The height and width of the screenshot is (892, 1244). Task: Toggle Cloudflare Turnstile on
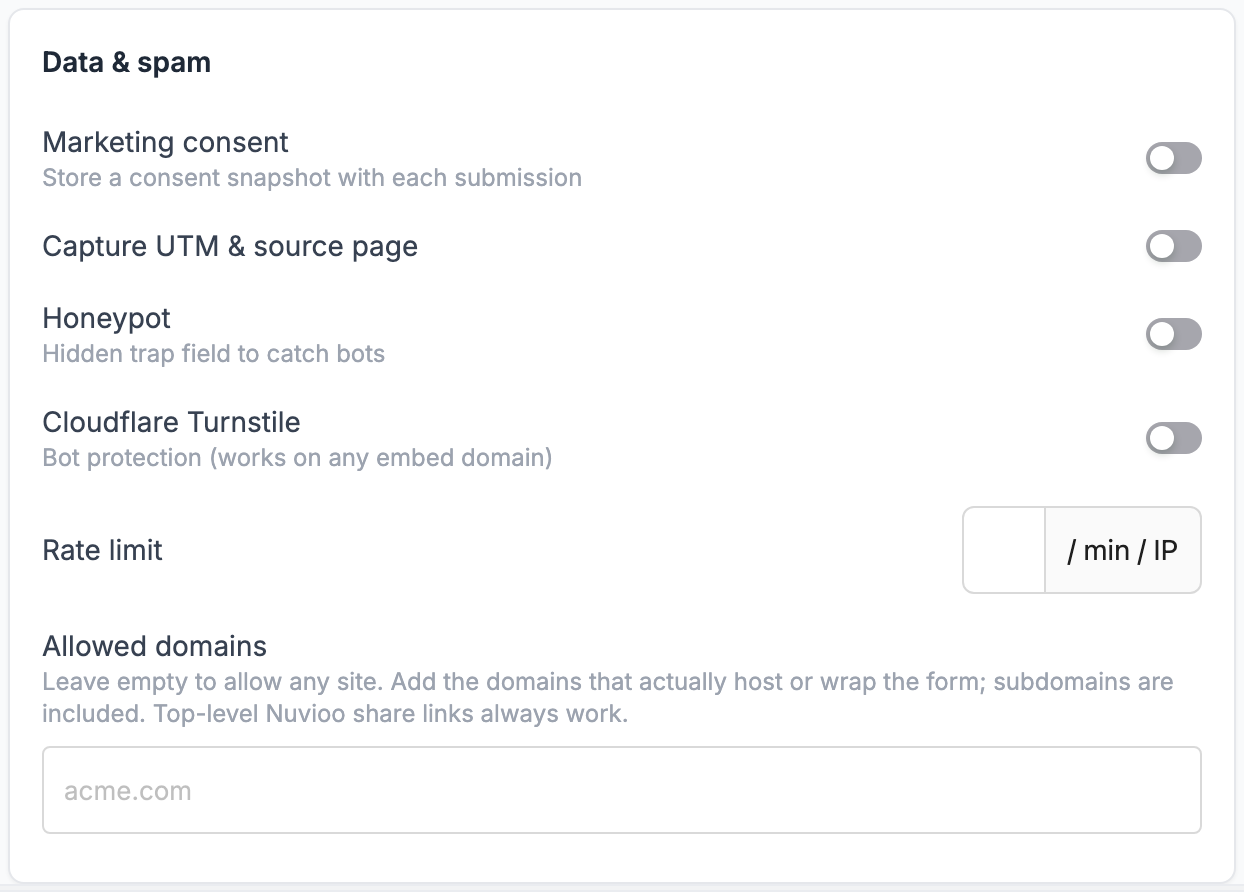pyautogui.click(x=1173, y=438)
